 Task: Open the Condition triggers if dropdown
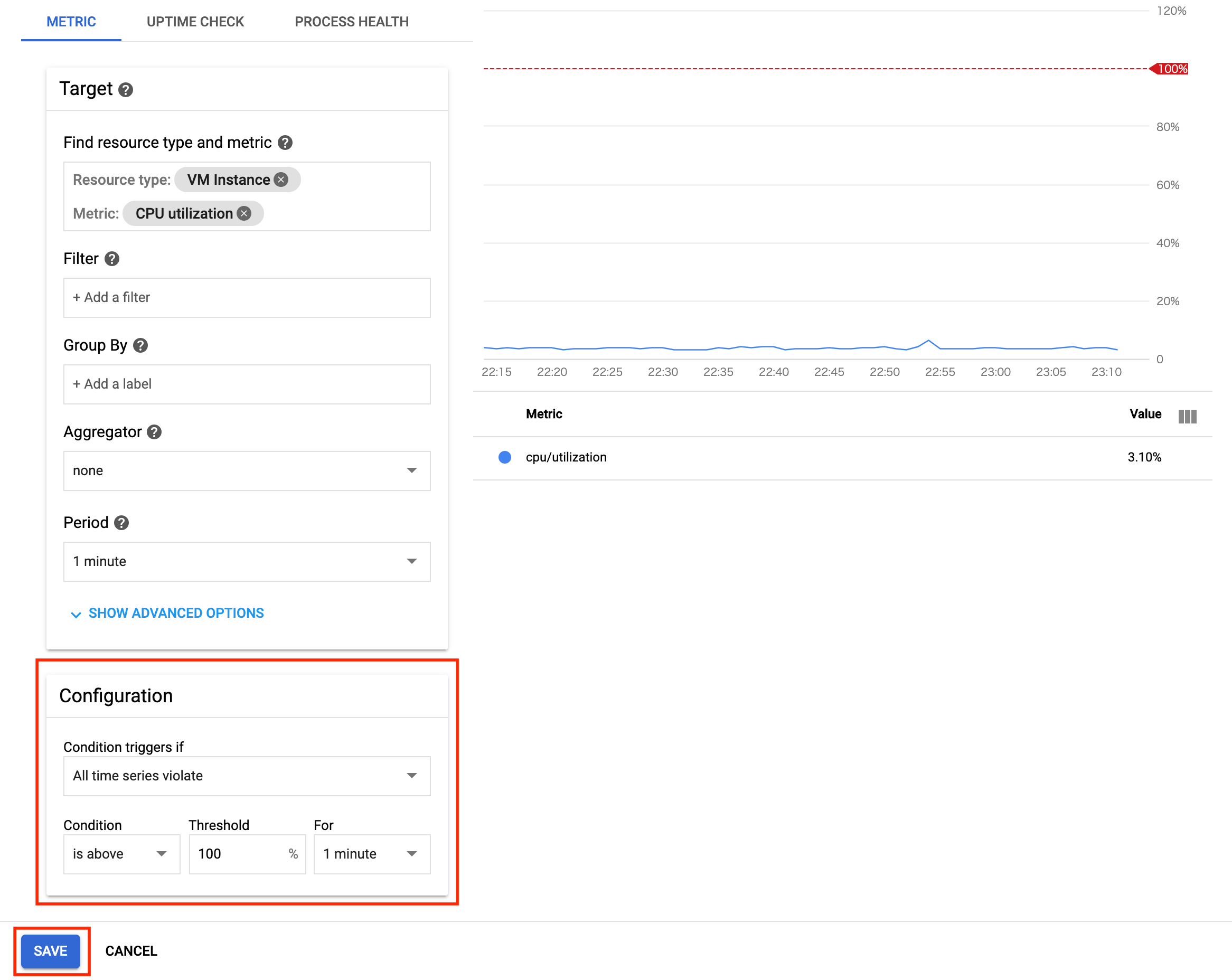click(246, 776)
